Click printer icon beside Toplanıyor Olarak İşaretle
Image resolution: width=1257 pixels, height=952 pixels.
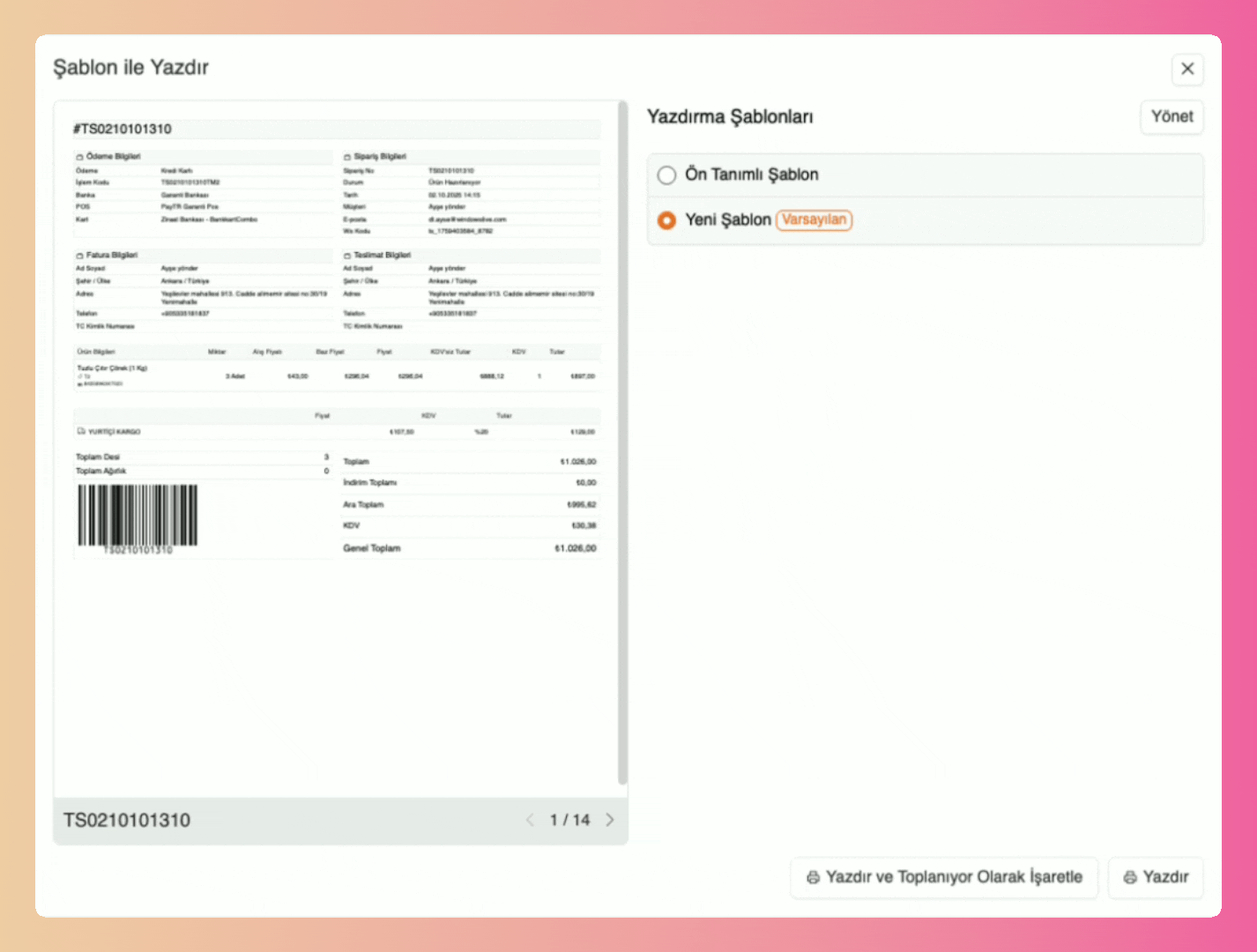(813, 877)
